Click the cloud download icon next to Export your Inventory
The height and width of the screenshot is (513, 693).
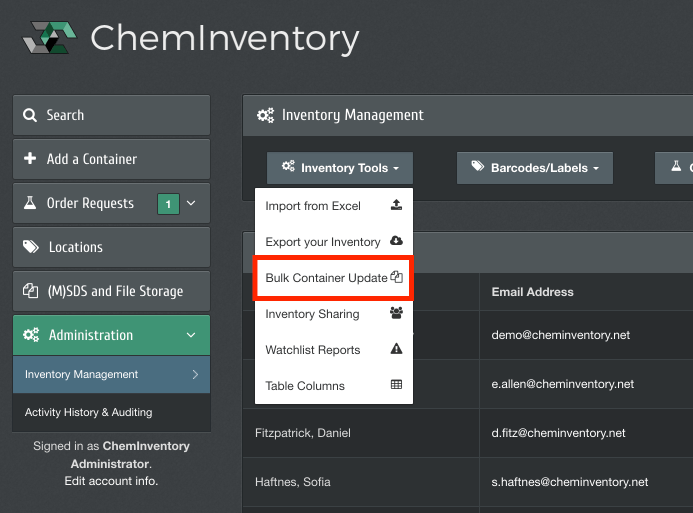coord(396,241)
